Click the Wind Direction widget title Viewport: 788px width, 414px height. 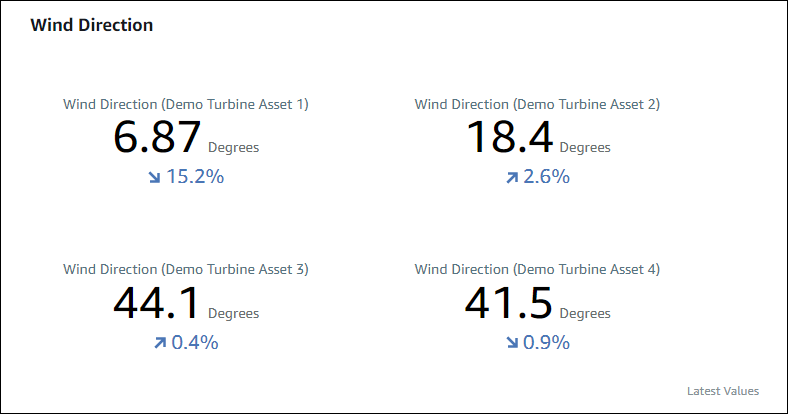click(x=92, y=26)
